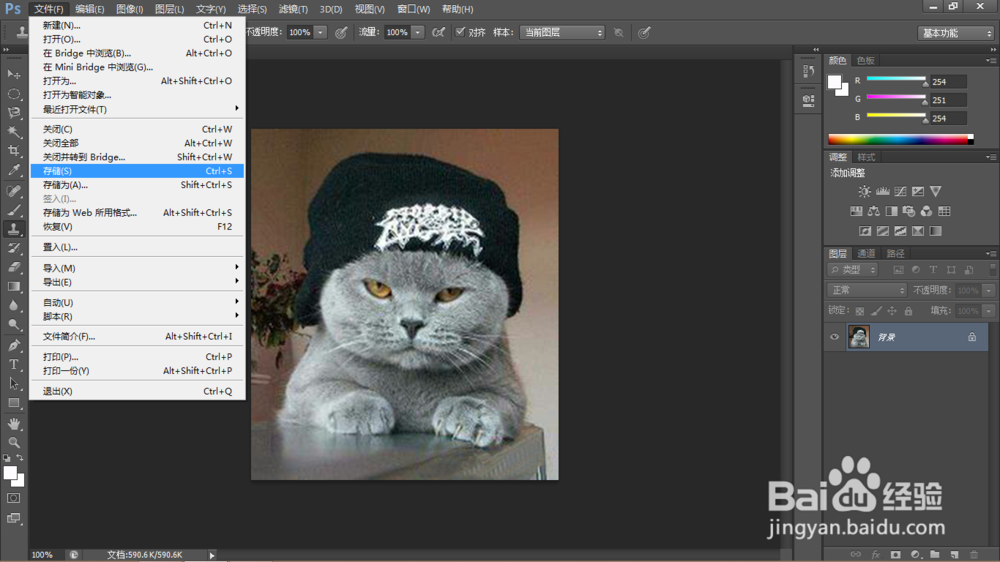1000x562 pixels.
Task: Select the Zoom tool in toolbox
Action: click(x=13, y=442)
